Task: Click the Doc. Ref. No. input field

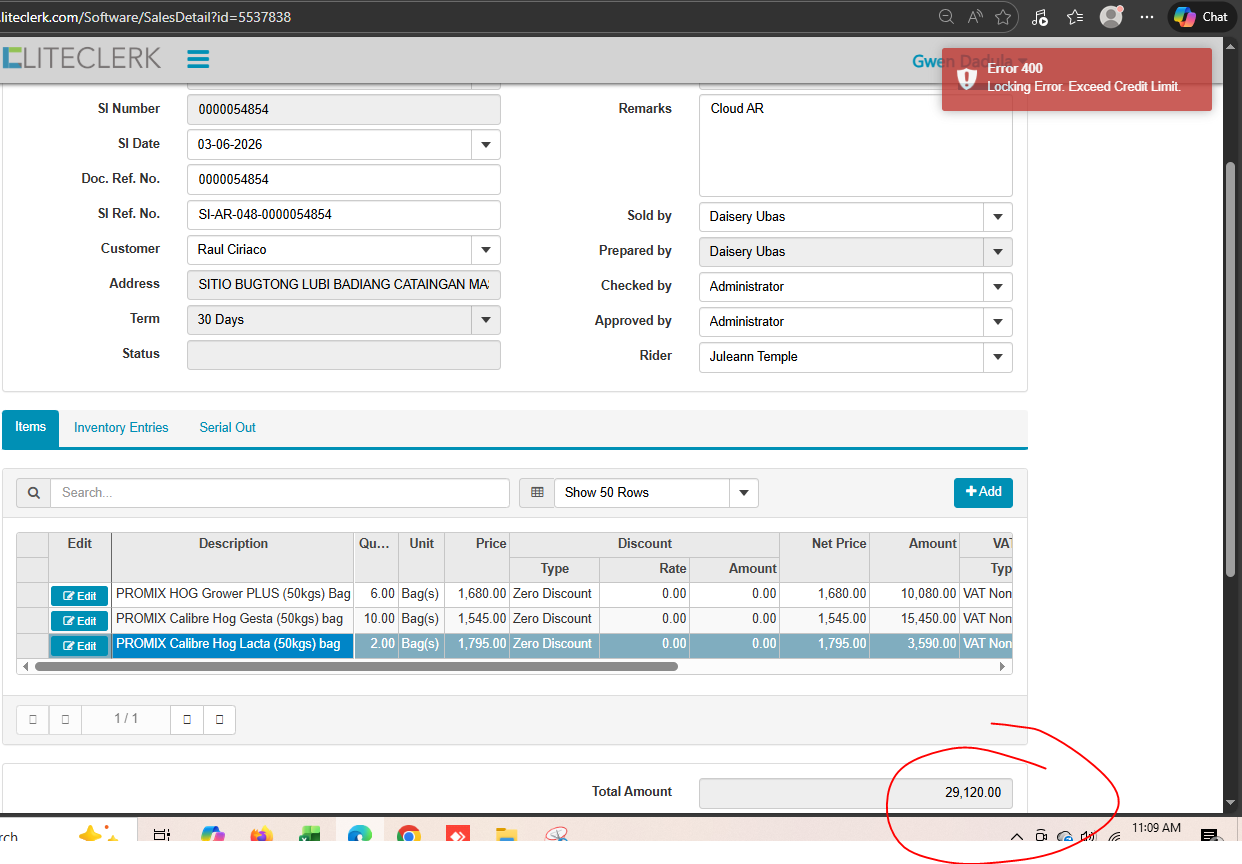Action: (x=343, y=180)
